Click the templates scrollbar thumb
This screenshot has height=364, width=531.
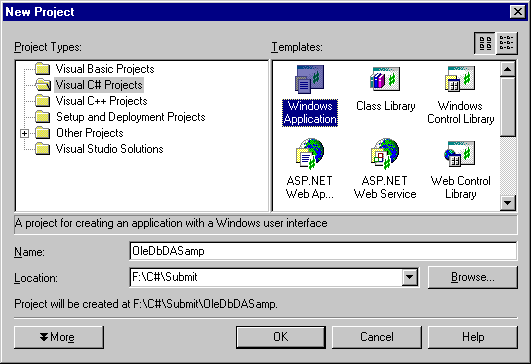(507, 107)
